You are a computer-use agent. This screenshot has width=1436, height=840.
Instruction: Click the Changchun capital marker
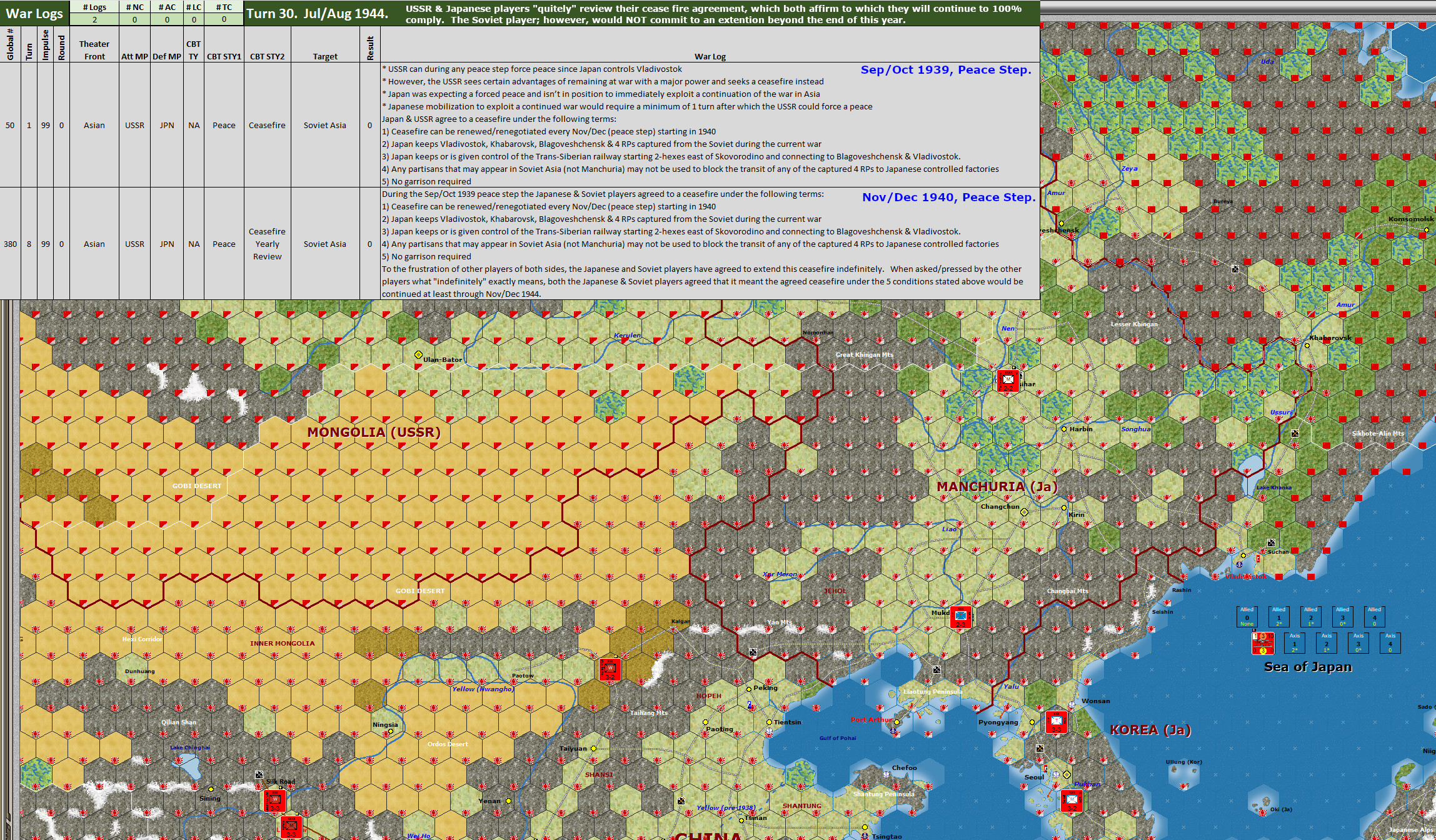coord(1024,512)
